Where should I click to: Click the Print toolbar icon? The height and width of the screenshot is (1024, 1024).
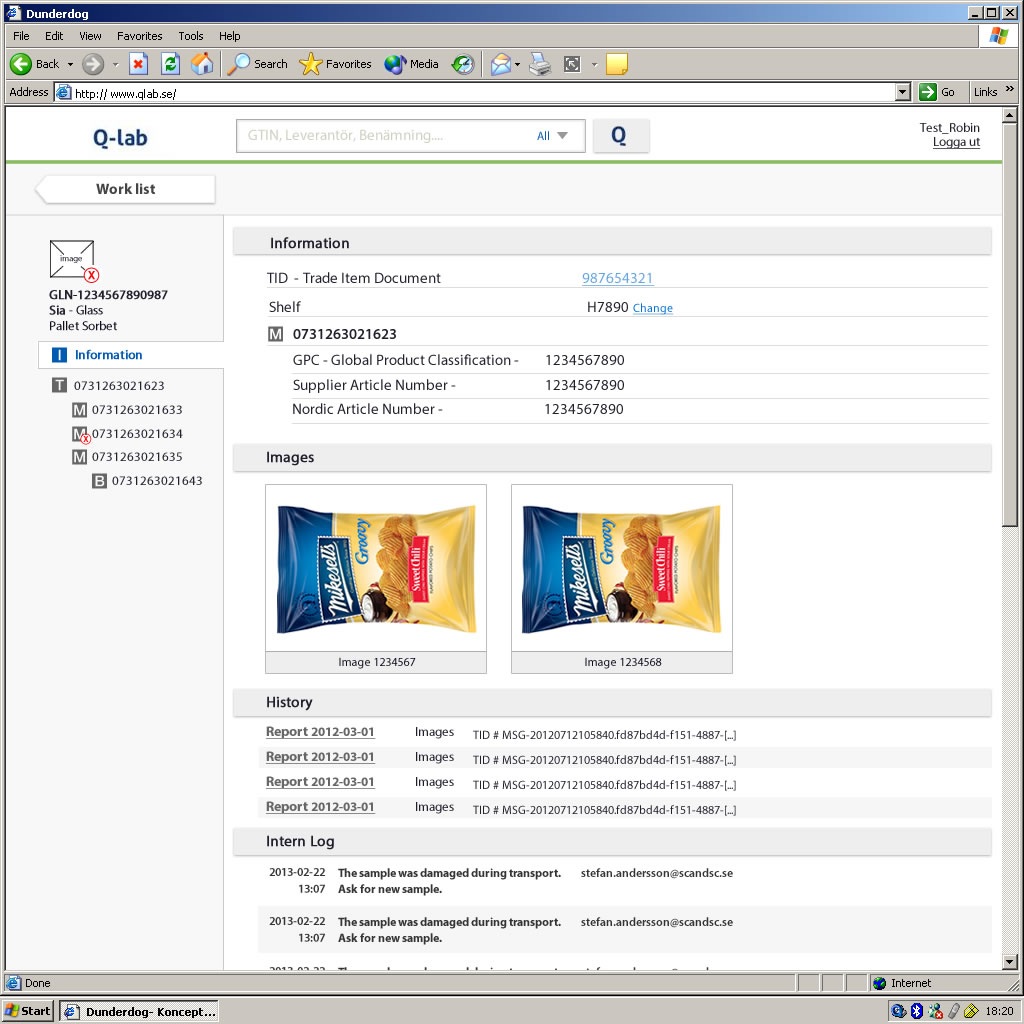pyautogui.click(x=540, y=64)
